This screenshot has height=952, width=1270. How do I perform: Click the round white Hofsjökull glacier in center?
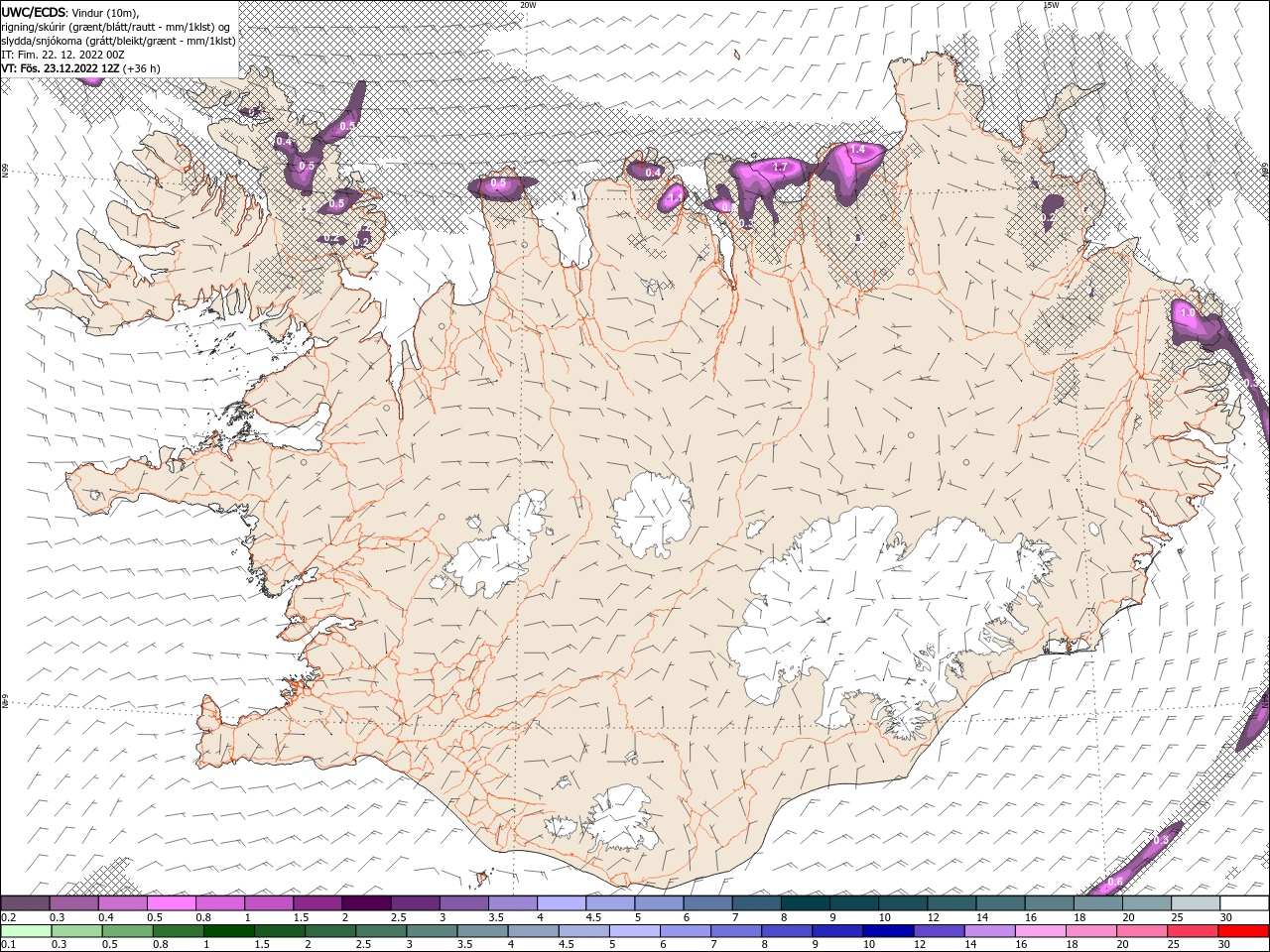tap(651, 512)
